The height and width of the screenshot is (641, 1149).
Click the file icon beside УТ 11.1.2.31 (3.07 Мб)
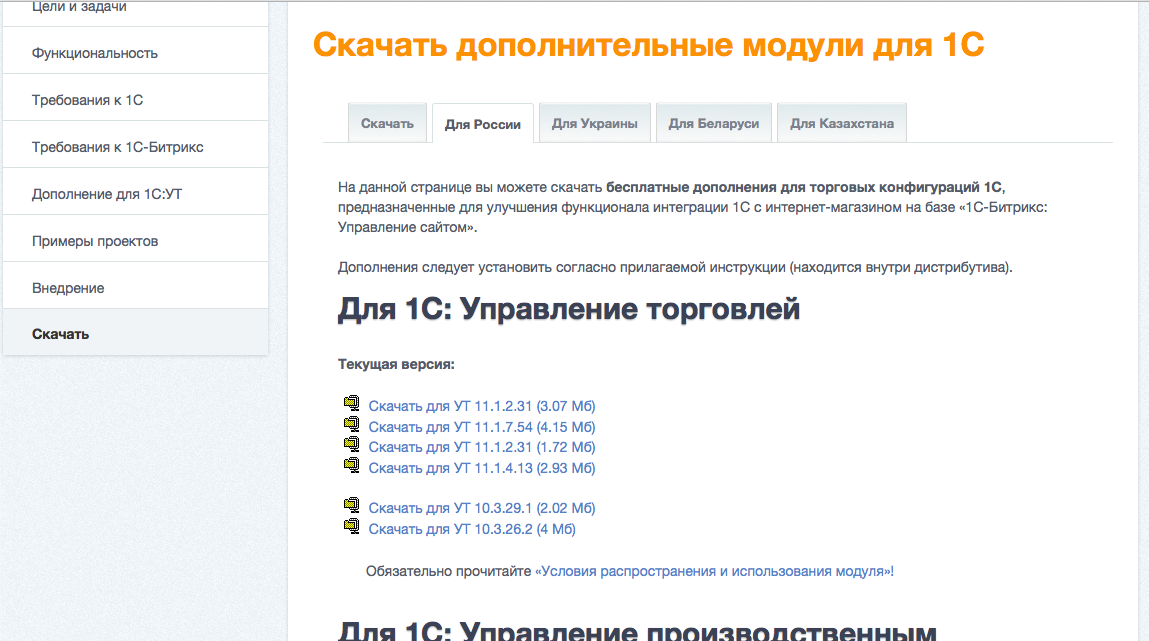[x=351, y=404]
